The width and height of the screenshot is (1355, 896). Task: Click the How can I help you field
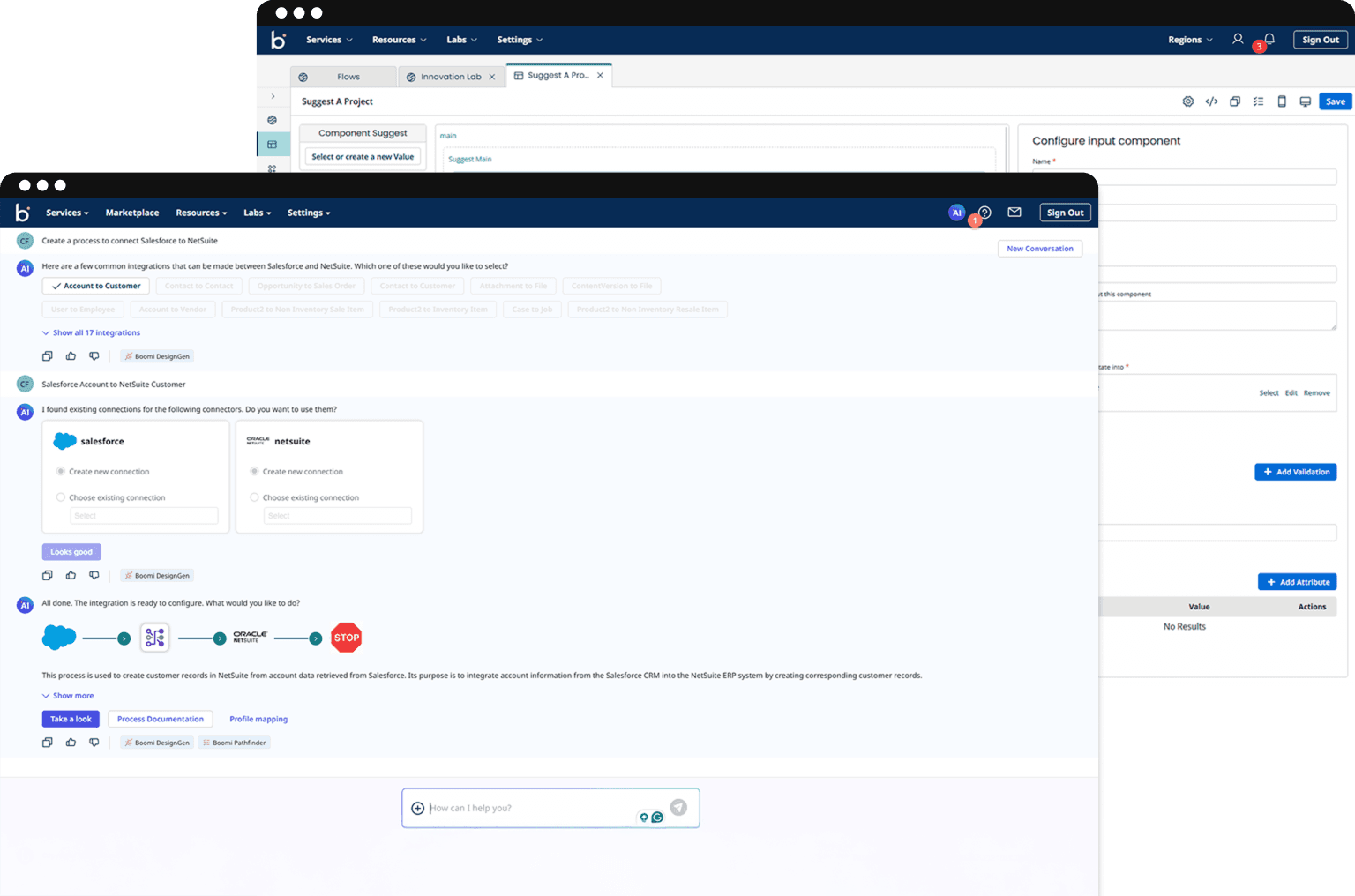coord(529,808)
